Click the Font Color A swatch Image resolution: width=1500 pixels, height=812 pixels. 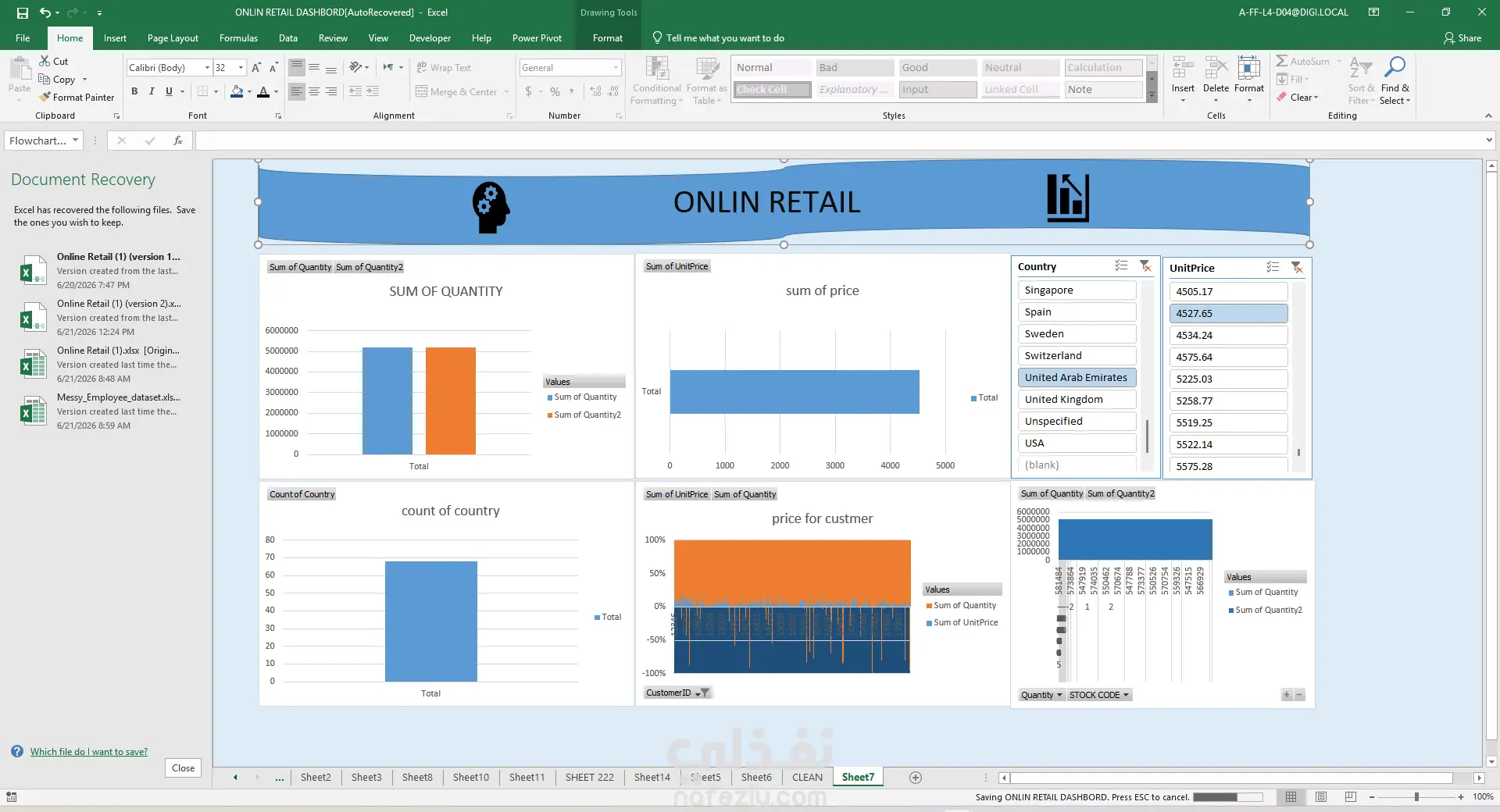(263, 92)
